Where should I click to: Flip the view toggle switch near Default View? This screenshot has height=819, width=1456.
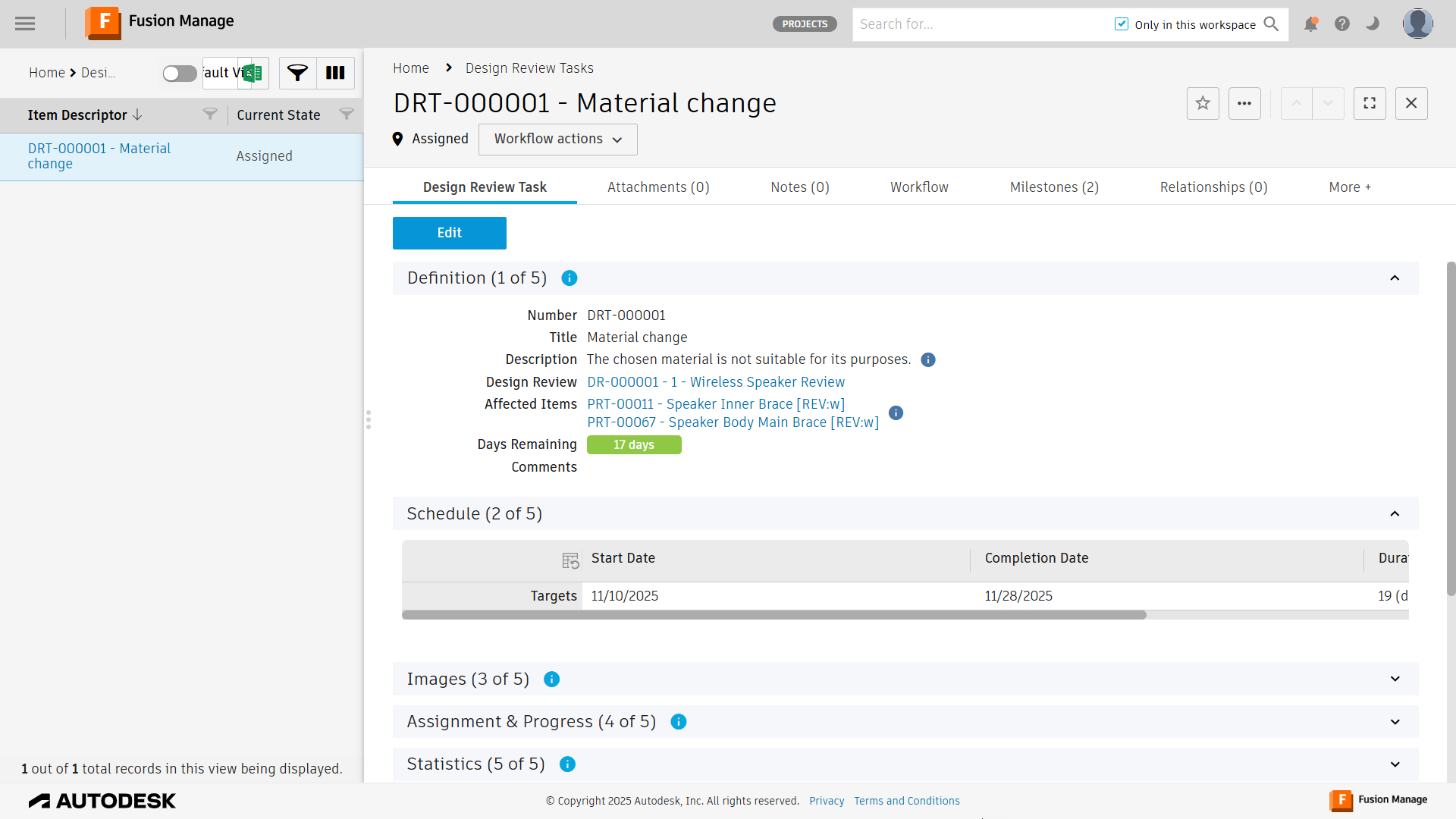point(179,73)
